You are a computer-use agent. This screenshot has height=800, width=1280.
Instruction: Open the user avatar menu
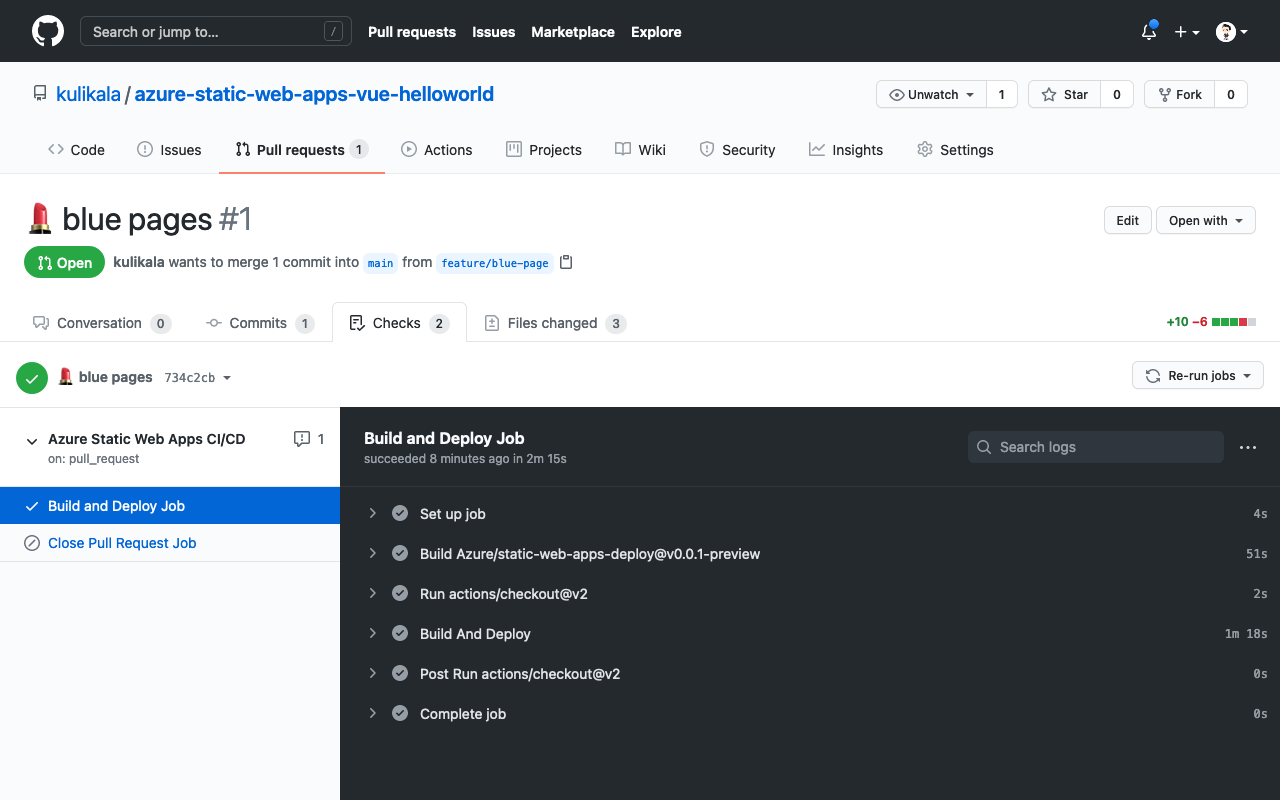[1232, 32]
